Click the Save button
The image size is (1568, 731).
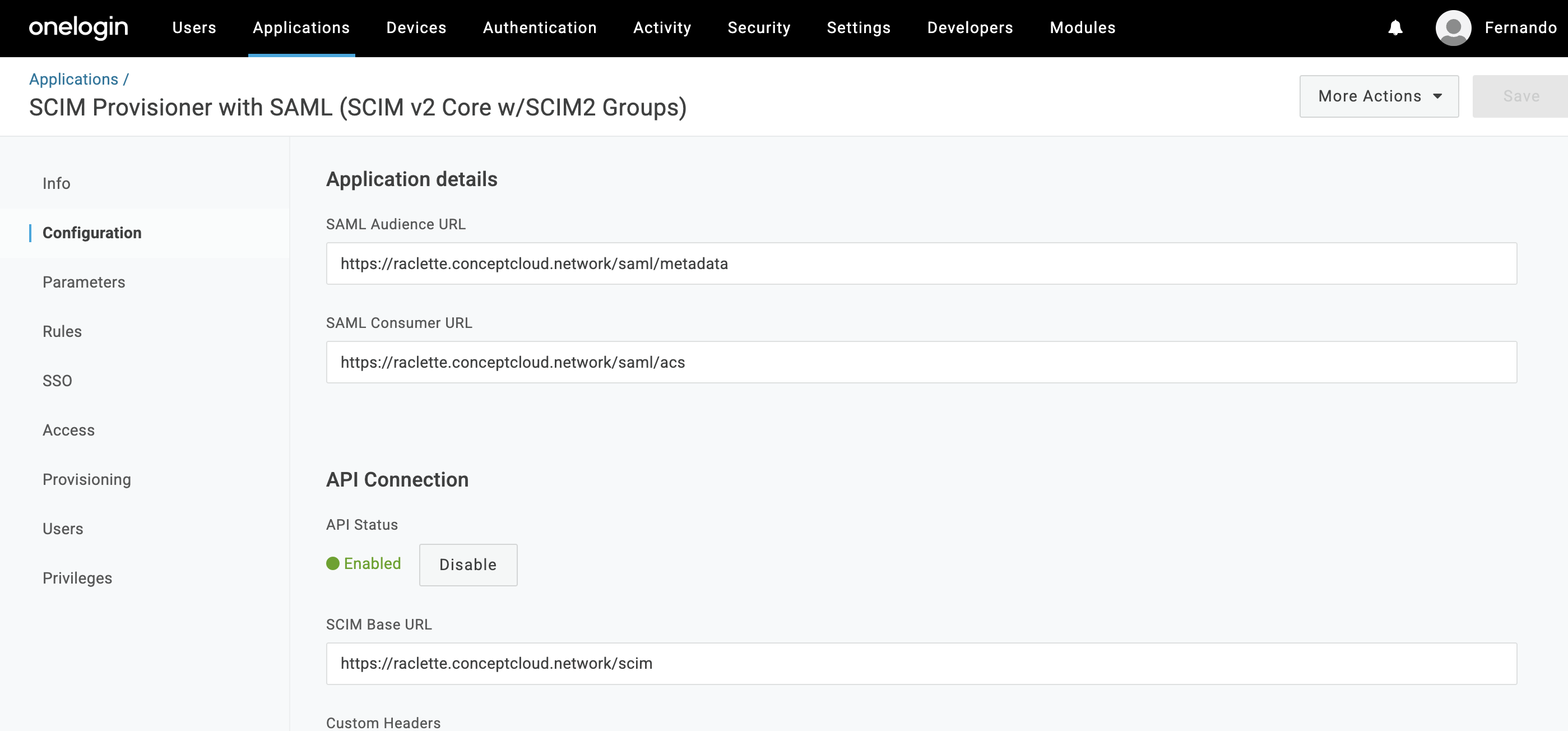(1520, 96)
